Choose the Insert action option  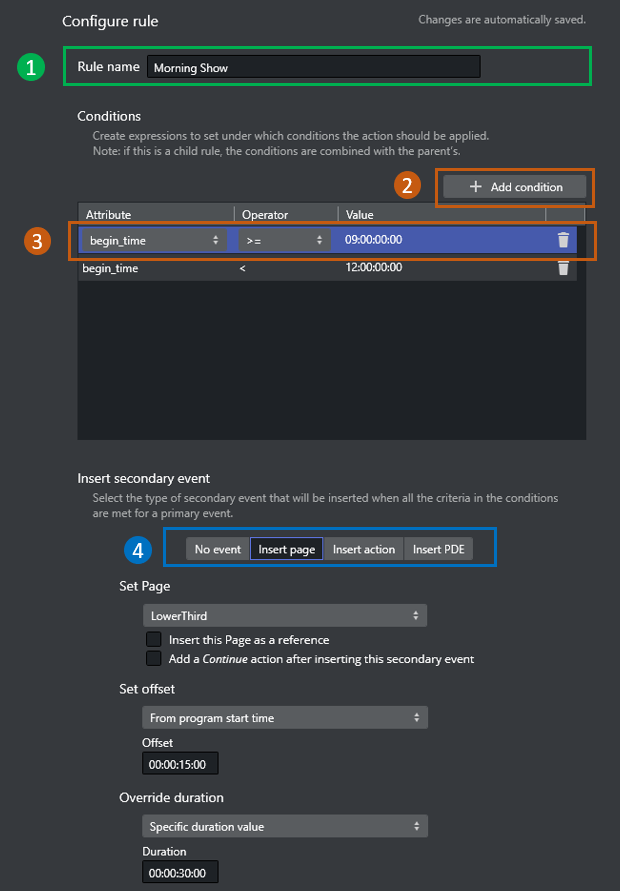pos(364,549)
